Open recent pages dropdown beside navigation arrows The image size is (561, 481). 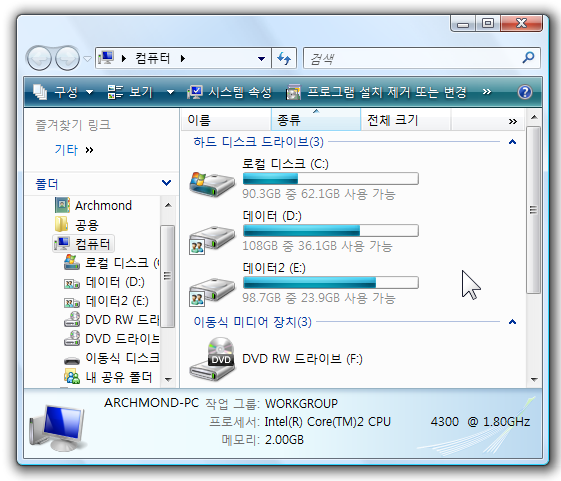pyautogui.click(x=87, y=58)
